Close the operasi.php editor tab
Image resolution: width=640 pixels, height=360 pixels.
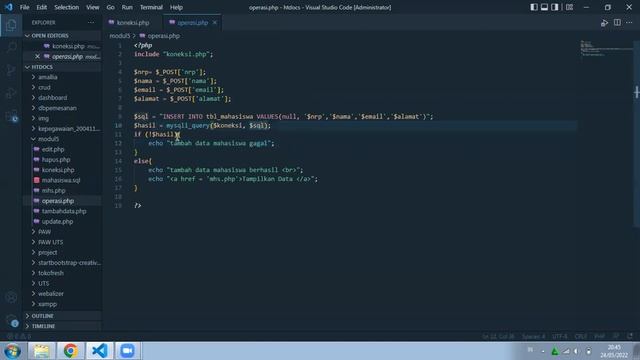(215, 22)
